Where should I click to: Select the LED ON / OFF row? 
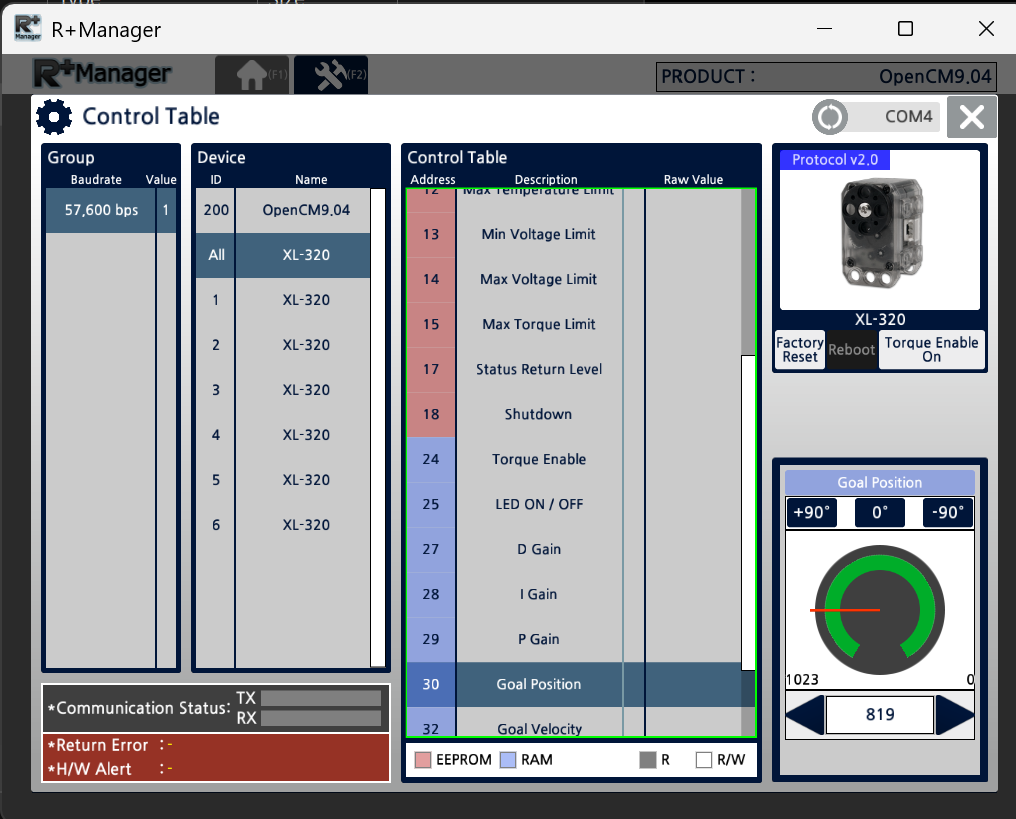(x=574, y=504)
